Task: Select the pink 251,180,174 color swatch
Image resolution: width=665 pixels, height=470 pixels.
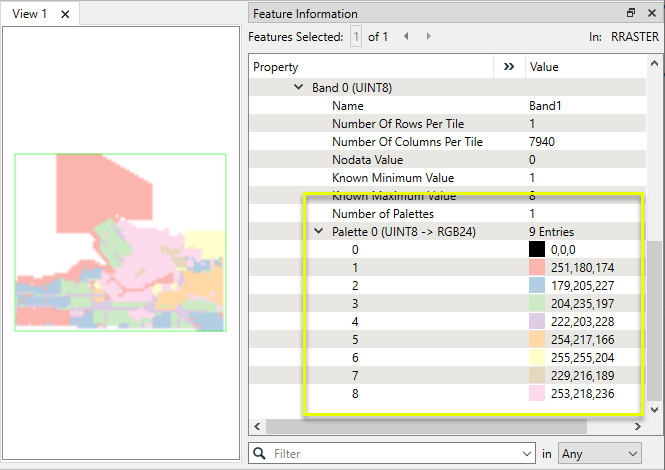Action: tap(536, 268)
